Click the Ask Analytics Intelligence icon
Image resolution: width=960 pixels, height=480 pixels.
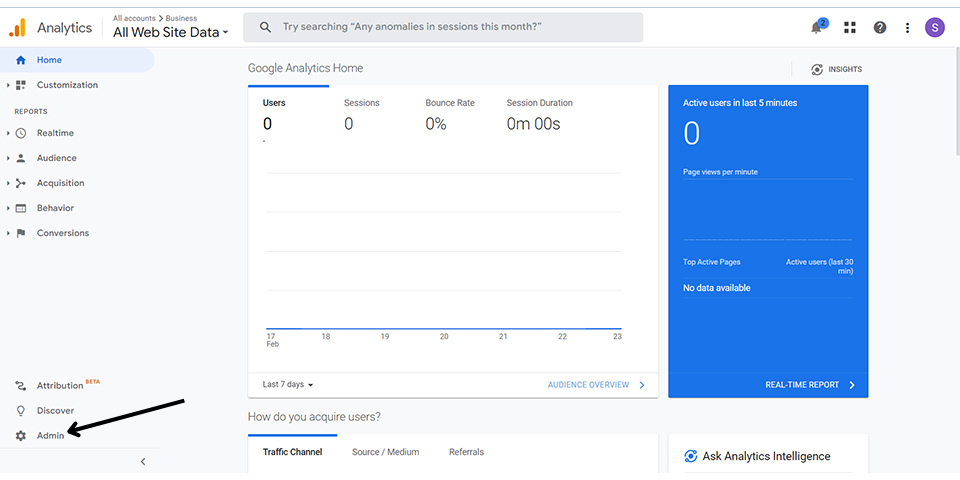[691, 456]
